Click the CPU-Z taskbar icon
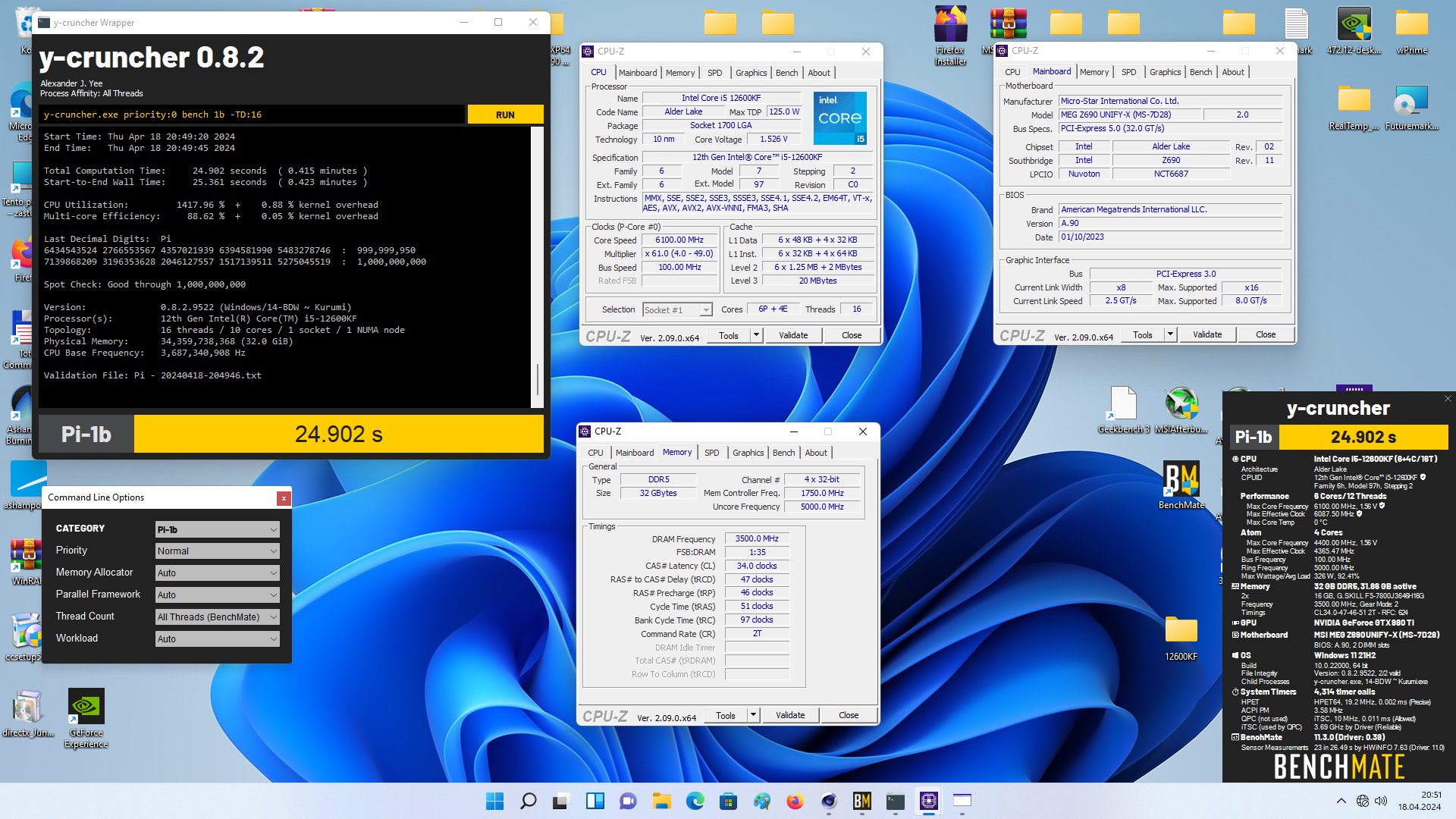The height and width of the screenshot is (819, 1456). point(929,801)
